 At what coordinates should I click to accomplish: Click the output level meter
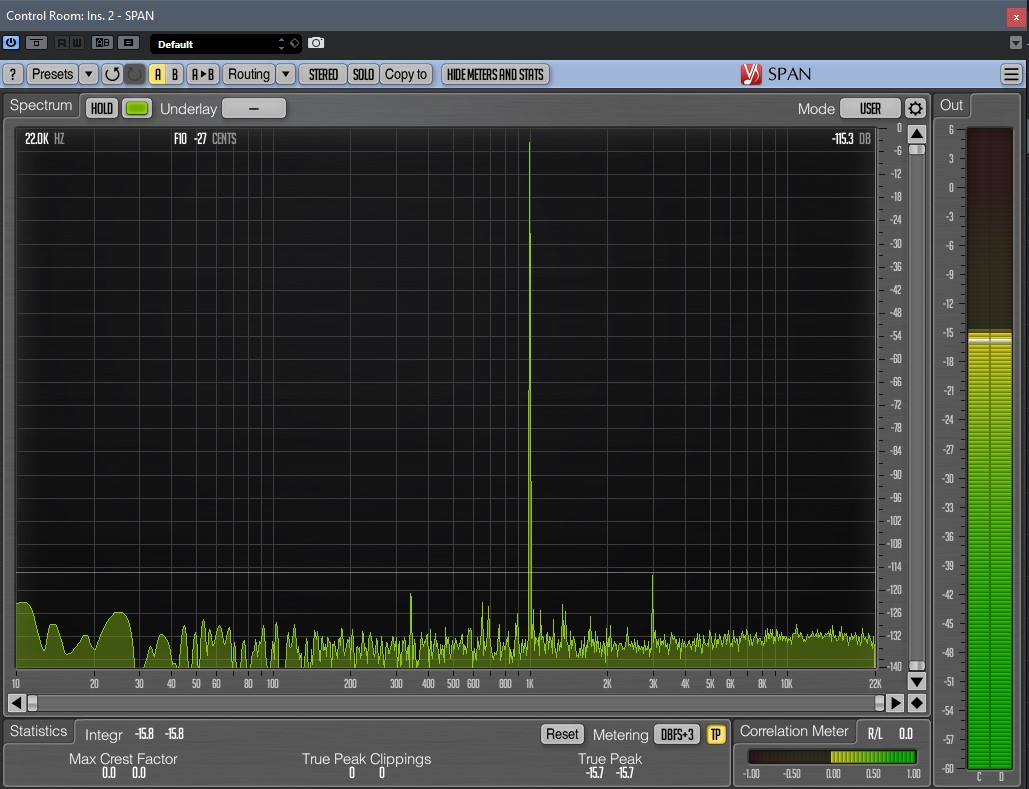click(990, 448)
